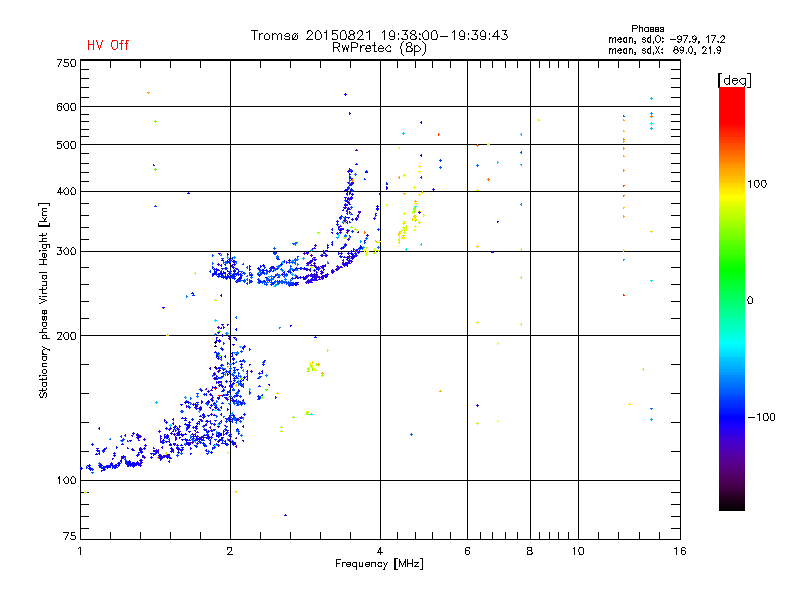Image resolution: width=800 pixels, height=600 pixels.
Task: Click the black bottom of the colorbar
Action: 732,503
